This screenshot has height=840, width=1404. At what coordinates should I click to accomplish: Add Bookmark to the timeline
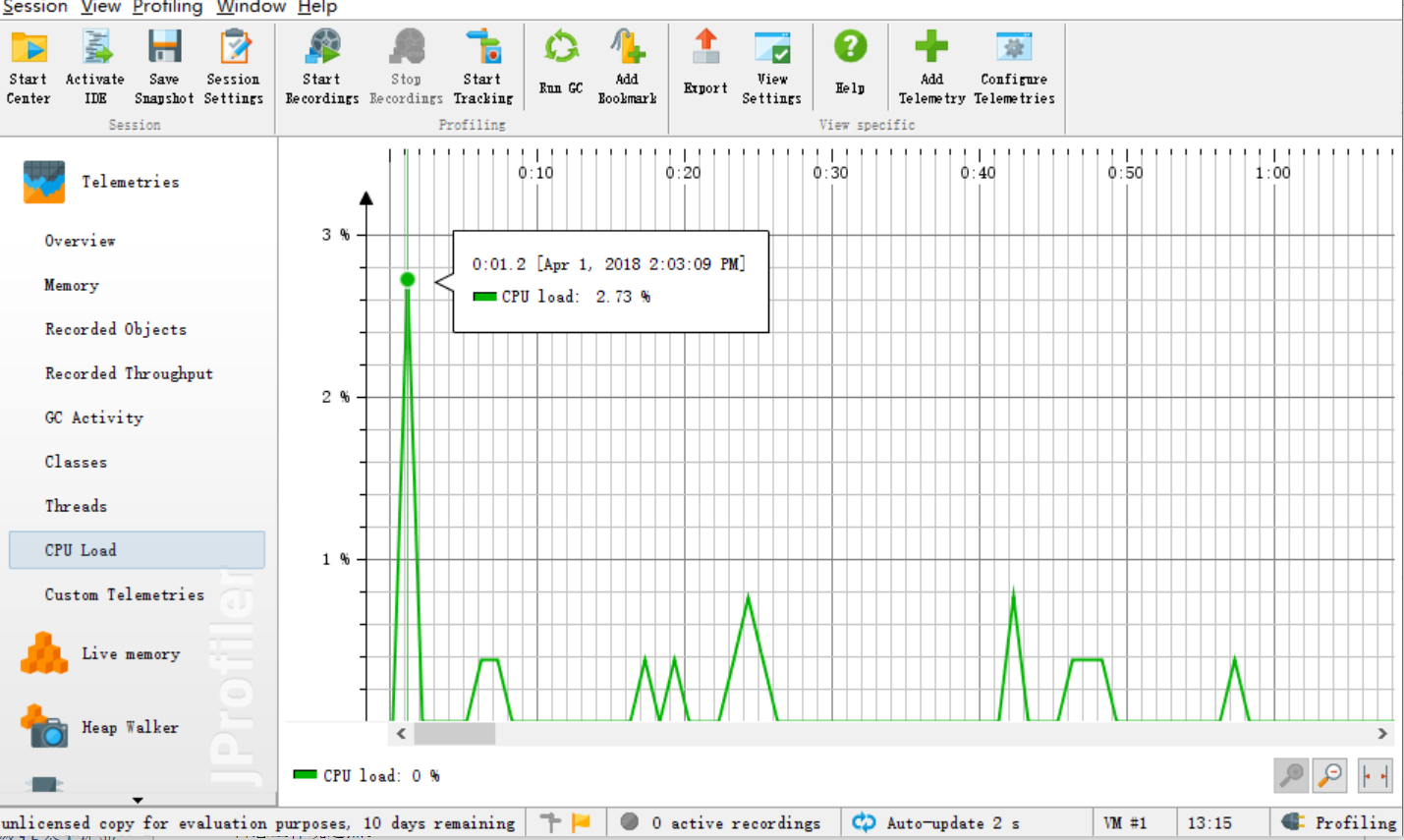tap(627, 67)
